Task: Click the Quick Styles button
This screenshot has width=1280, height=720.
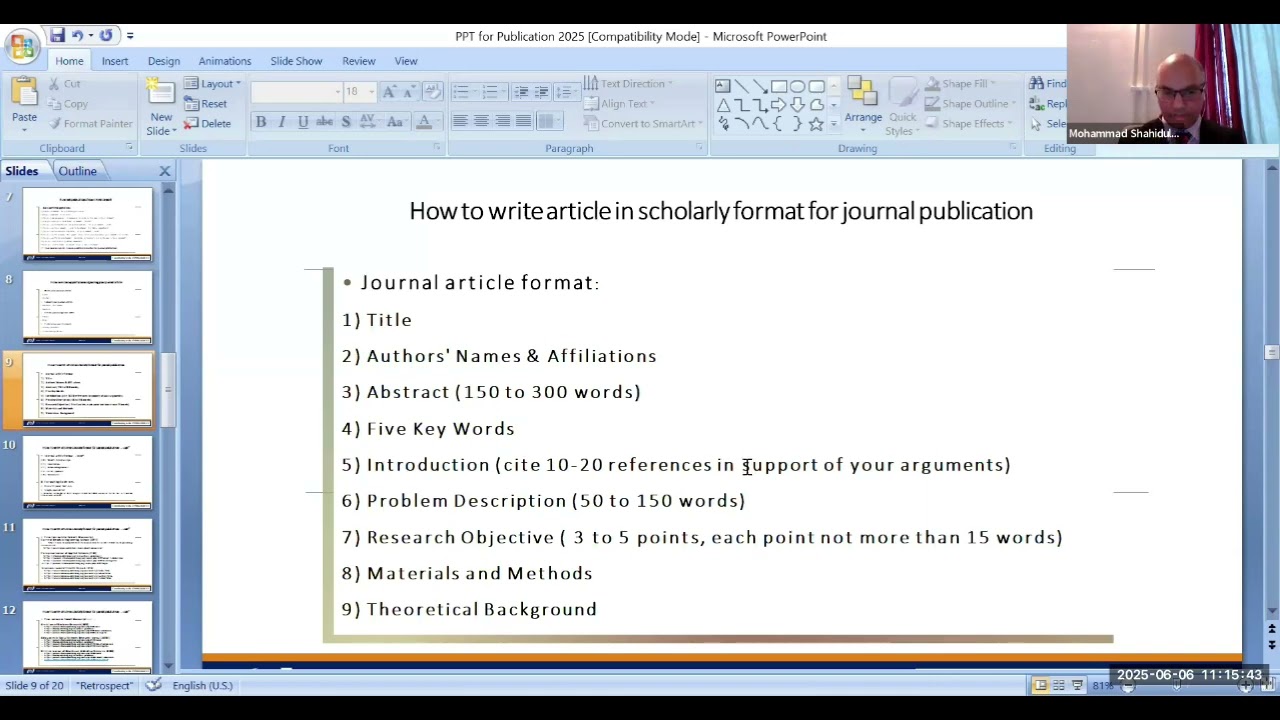Action: point(902,107)
